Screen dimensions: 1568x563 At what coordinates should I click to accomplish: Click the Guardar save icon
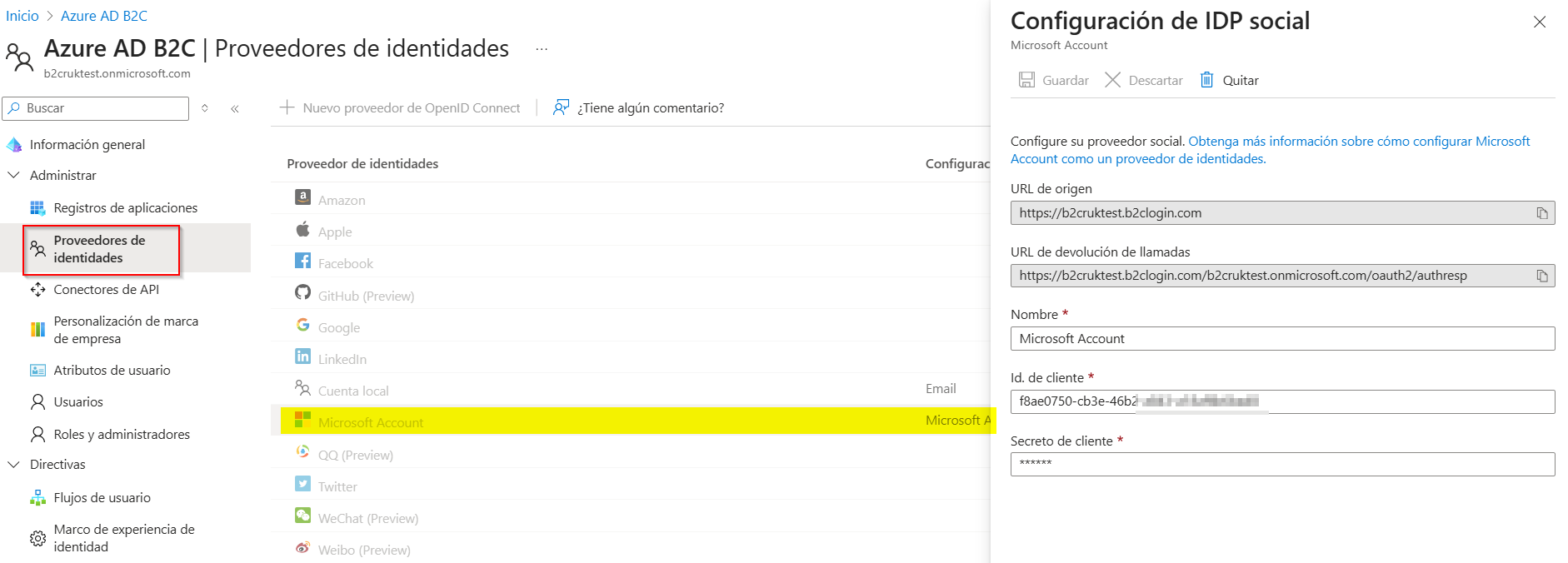[1026, 80]
